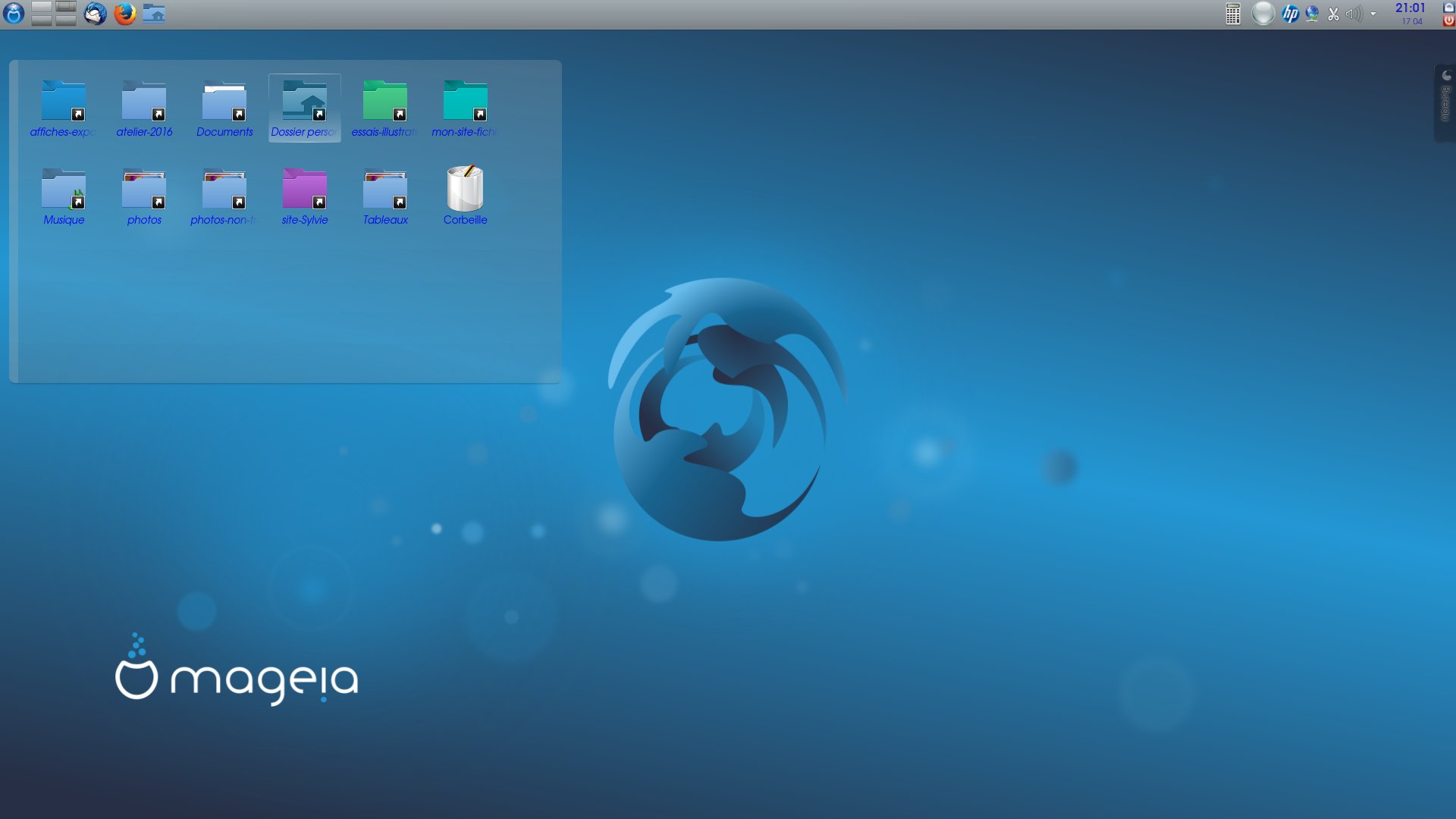This screenshot has height=819, width=1456.
Task: Open the Dossier personnel home folder
Action: point(305,108)
